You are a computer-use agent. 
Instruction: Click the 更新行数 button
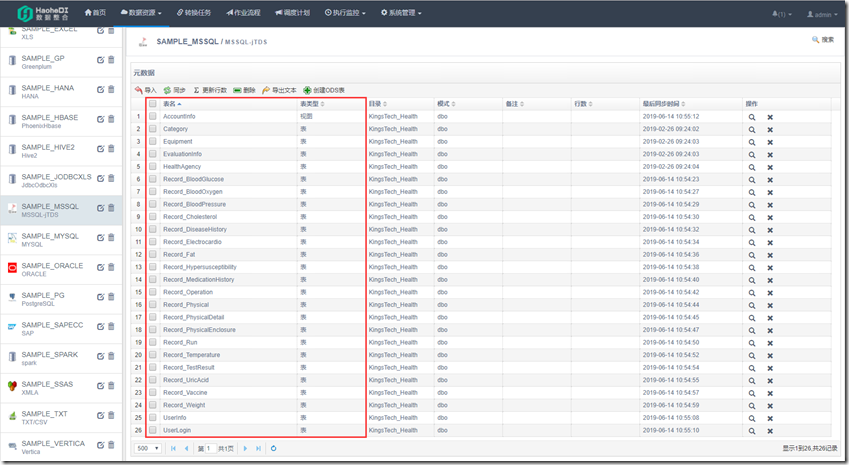click(x=210, y=90)
